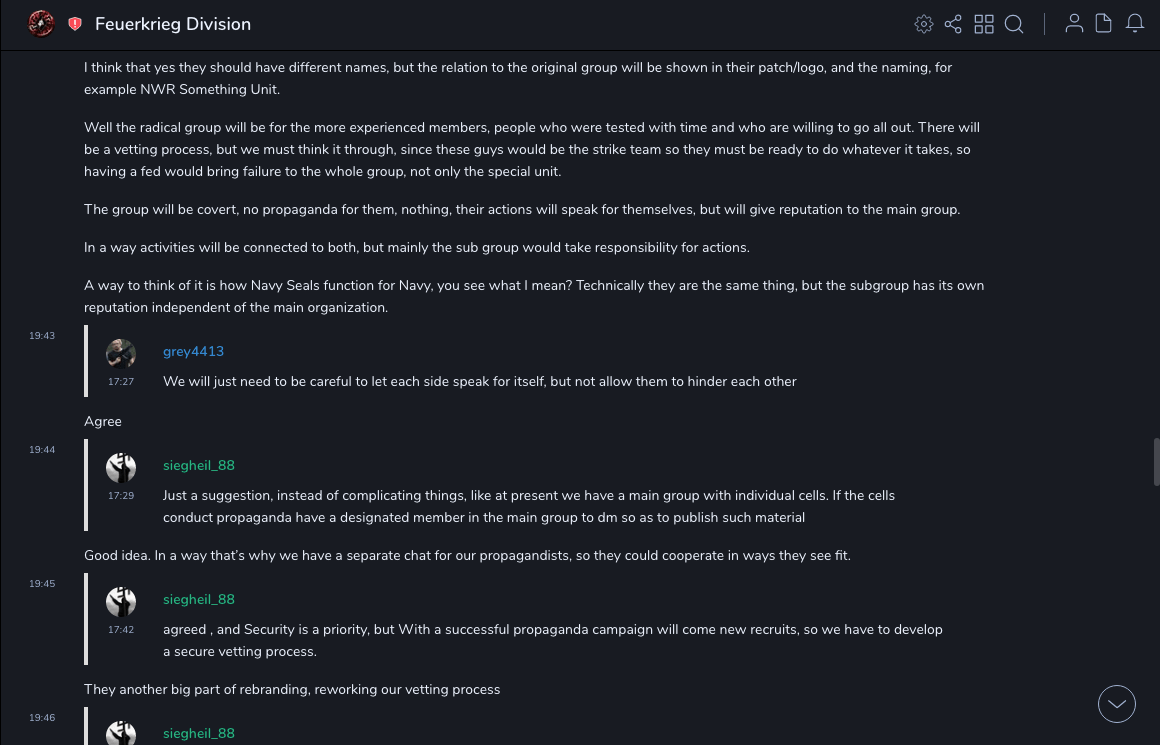Open the notifications bell icon
The width and height of the screenshot is (1160, 745).
1135,24
